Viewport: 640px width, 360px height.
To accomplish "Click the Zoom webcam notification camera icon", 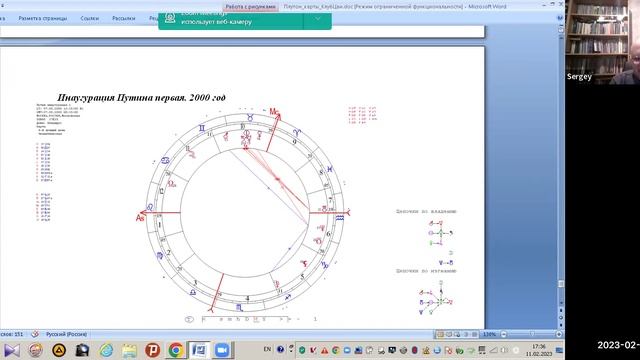I will pos(170,18).
